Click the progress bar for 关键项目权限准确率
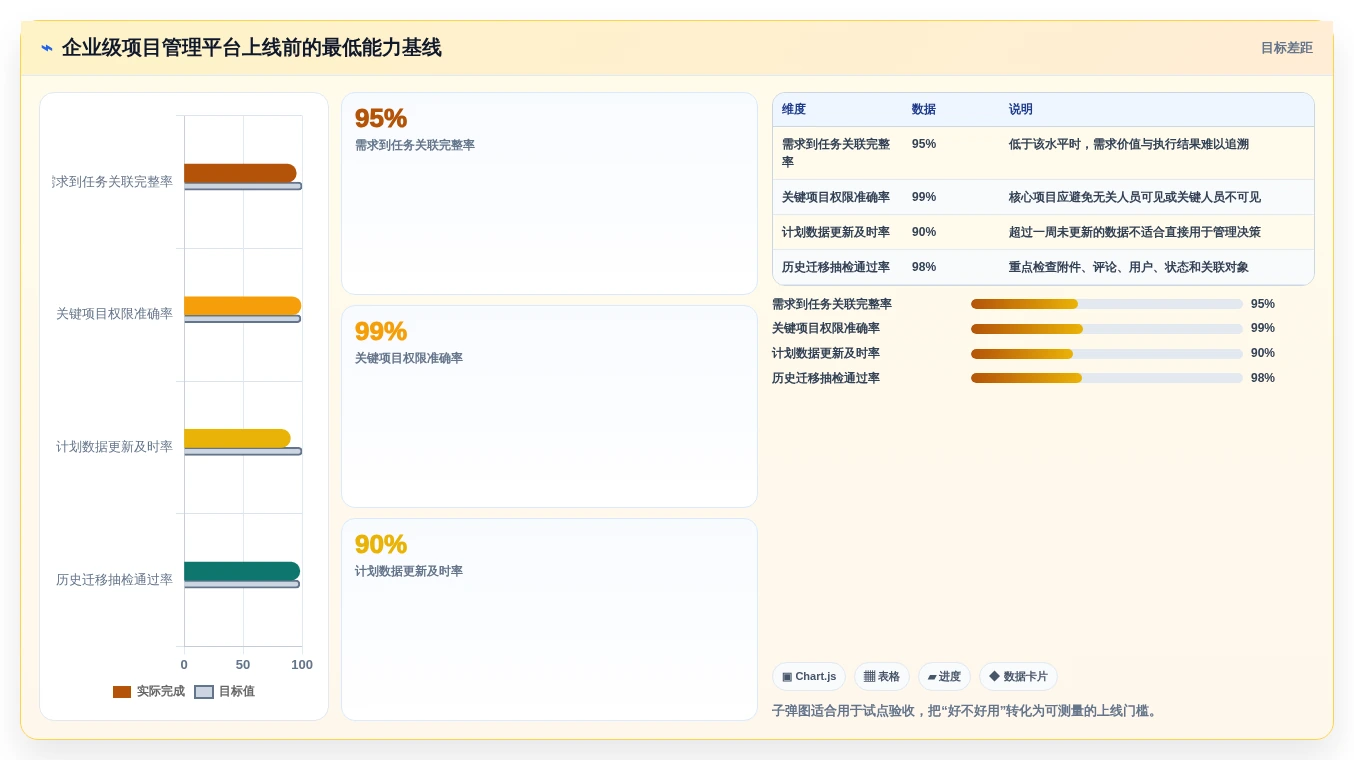Viewport: 1354px width, 760px height. pos(1107,329)
